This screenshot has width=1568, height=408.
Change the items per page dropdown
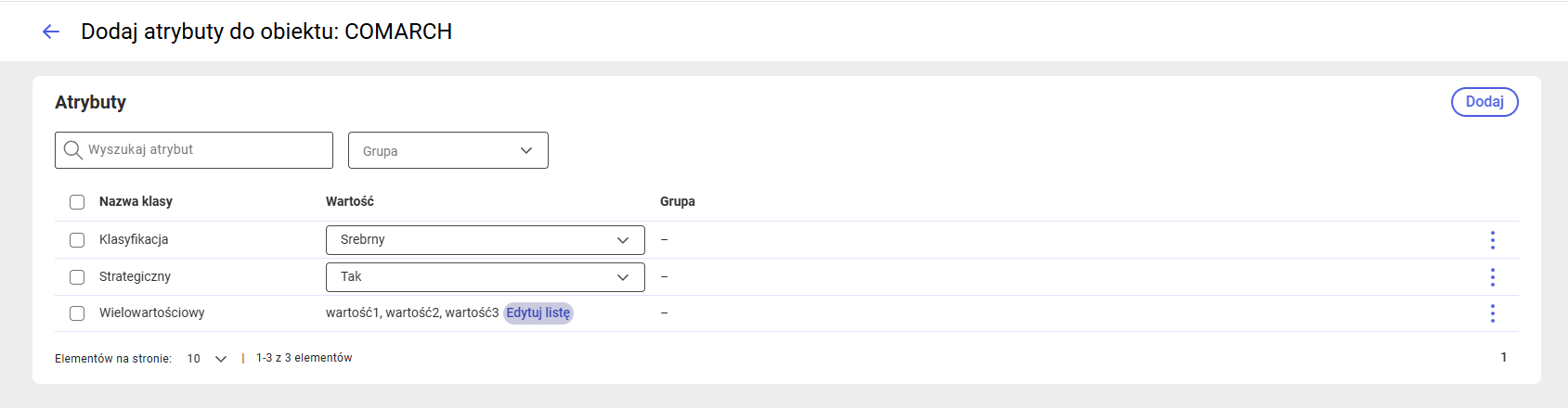pyautogui.click(x=207, y=359)
